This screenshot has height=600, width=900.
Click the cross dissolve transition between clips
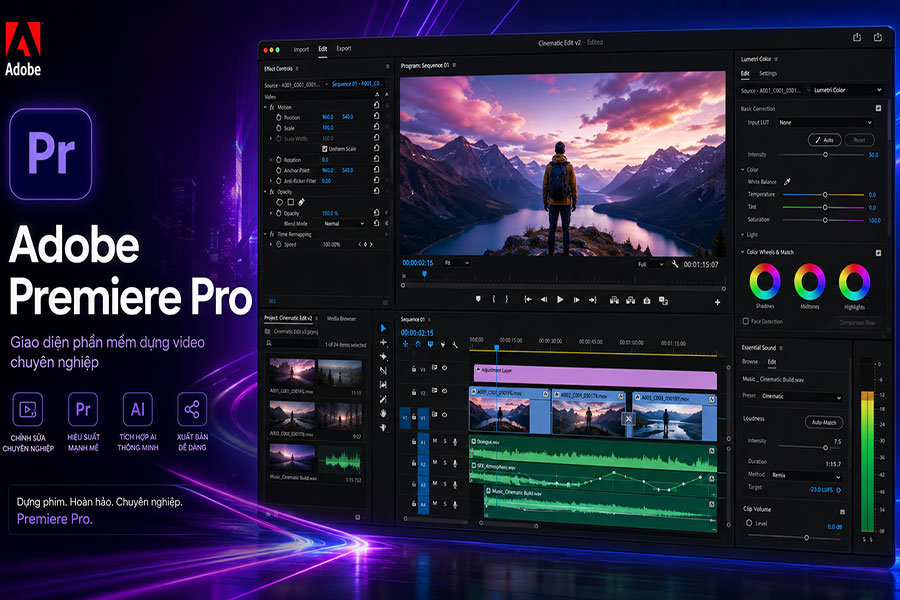[x=629, y=419]
